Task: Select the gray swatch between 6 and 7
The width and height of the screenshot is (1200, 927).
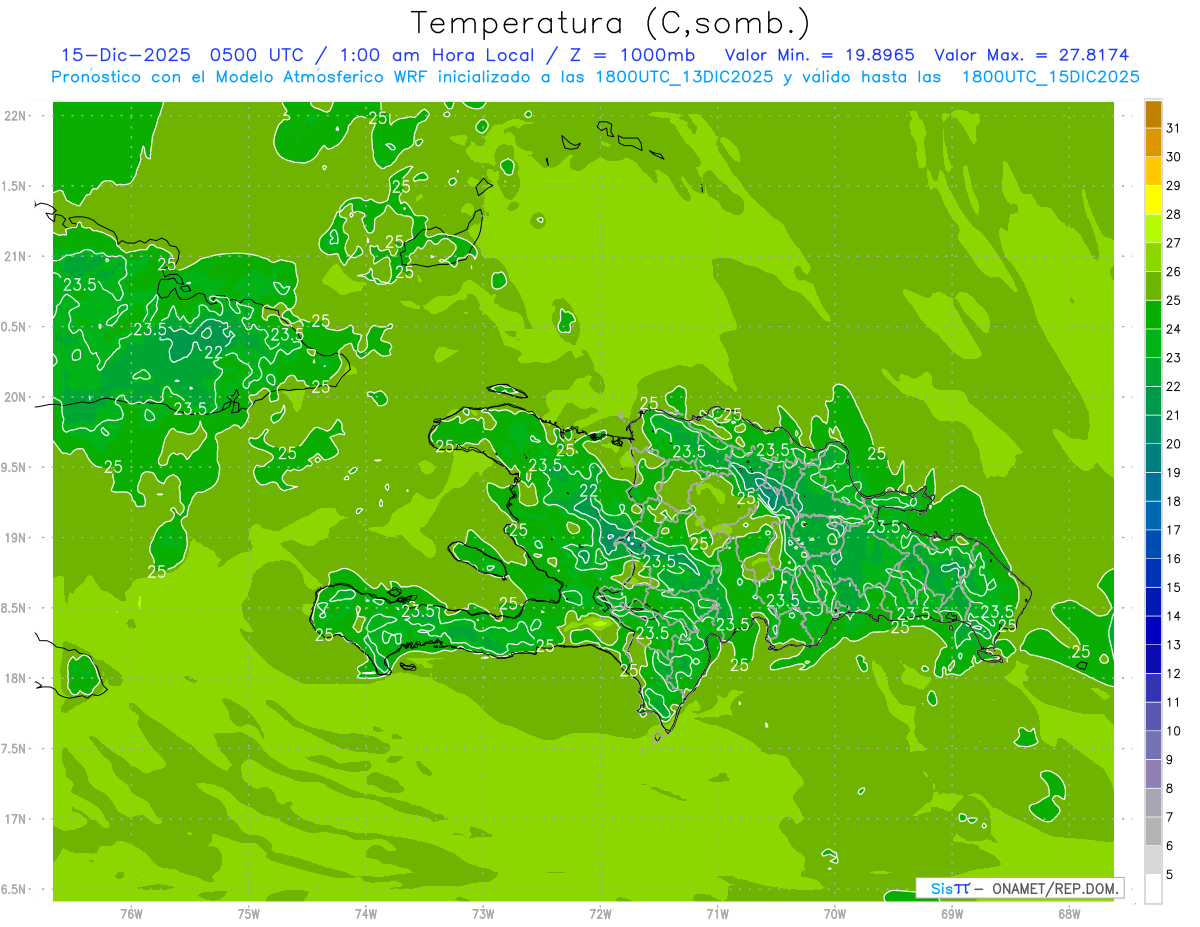Action: coord(1153,831)
